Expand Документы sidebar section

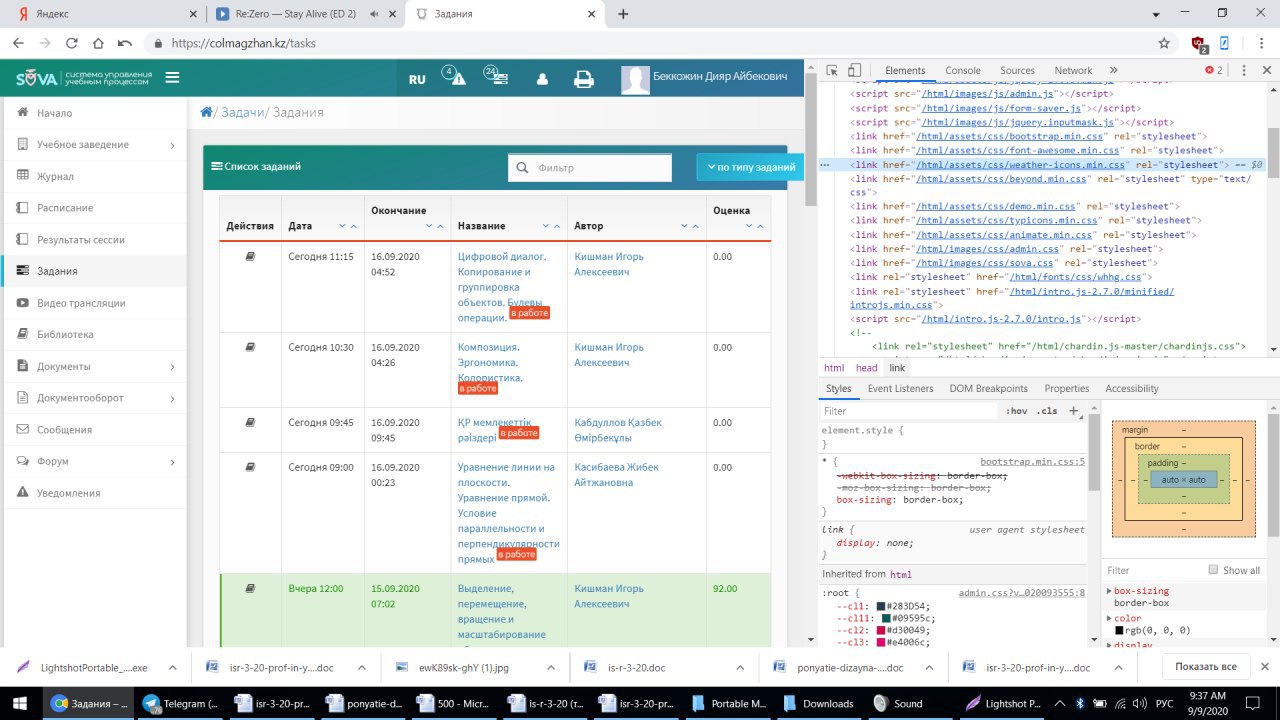tap(94, 366)
